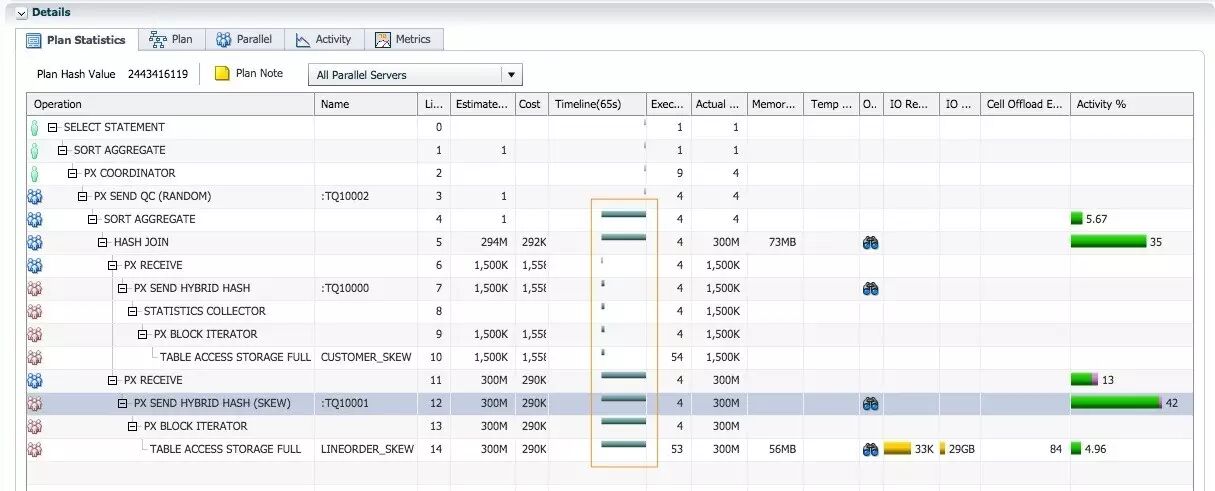This screenshot has width=1215, height=491.
Task: Click the parallel servers icon beside HASH JOIN
Action: coord(34,242)
